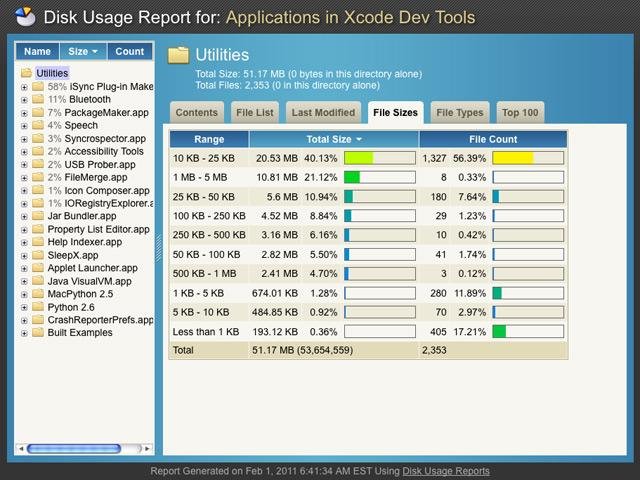640x480 pixels.
Task: Expand the Icon Composer.app node
Action: [x=24, y=191]
